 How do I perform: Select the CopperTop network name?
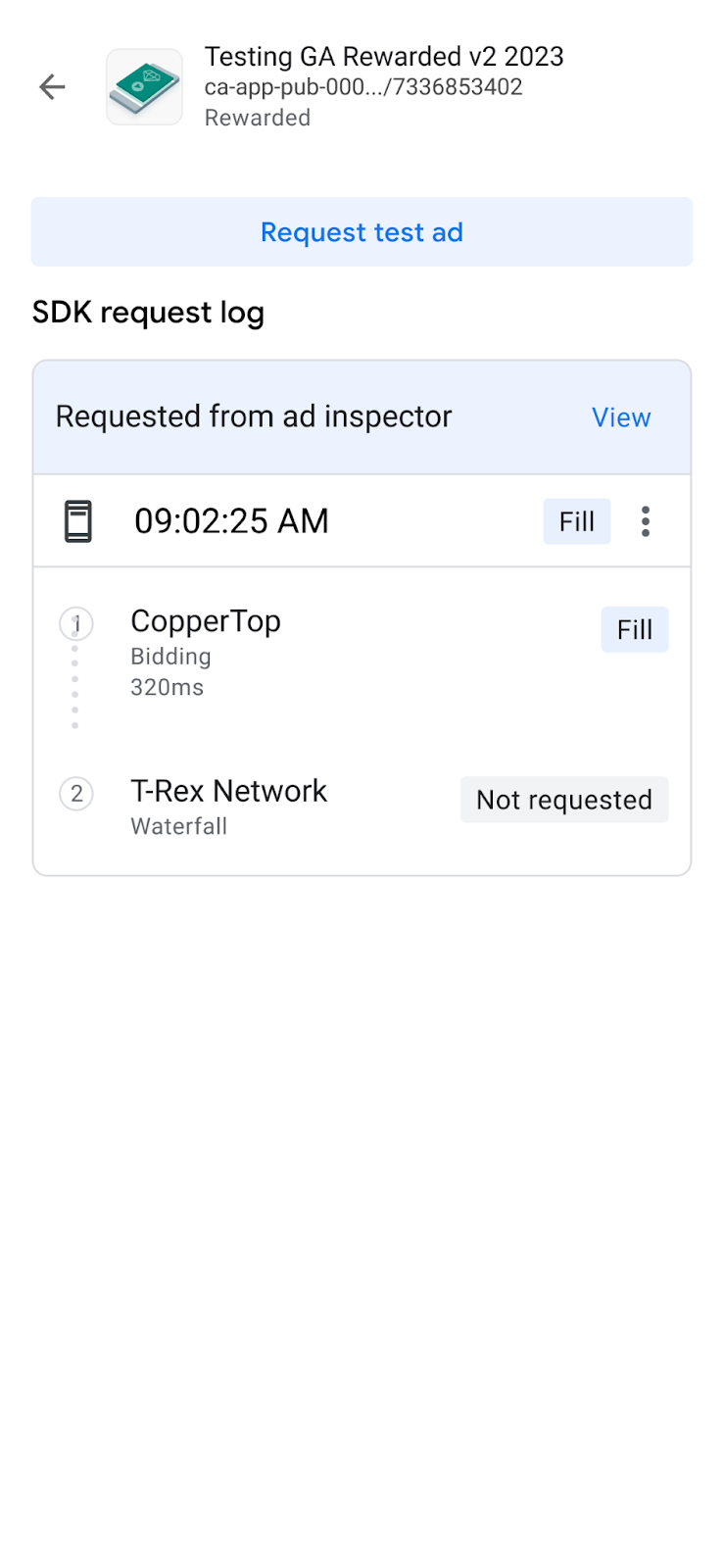pyautogui.click(x=206, y=621)
